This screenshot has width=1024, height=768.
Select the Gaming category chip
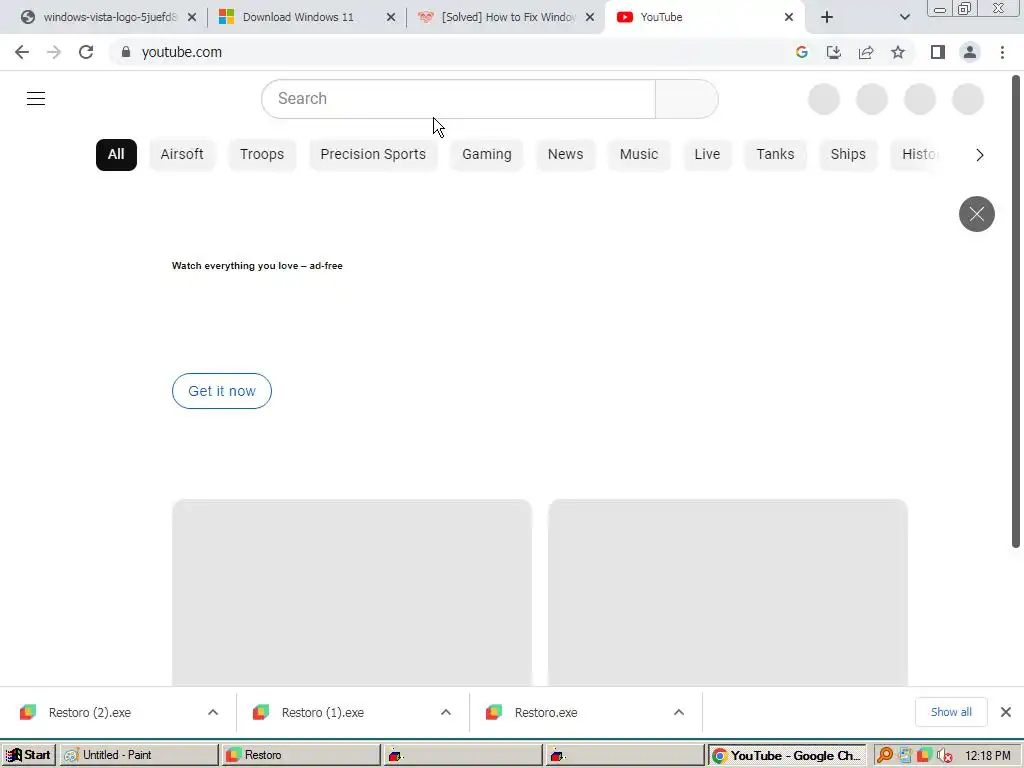(x=487, y=155)
